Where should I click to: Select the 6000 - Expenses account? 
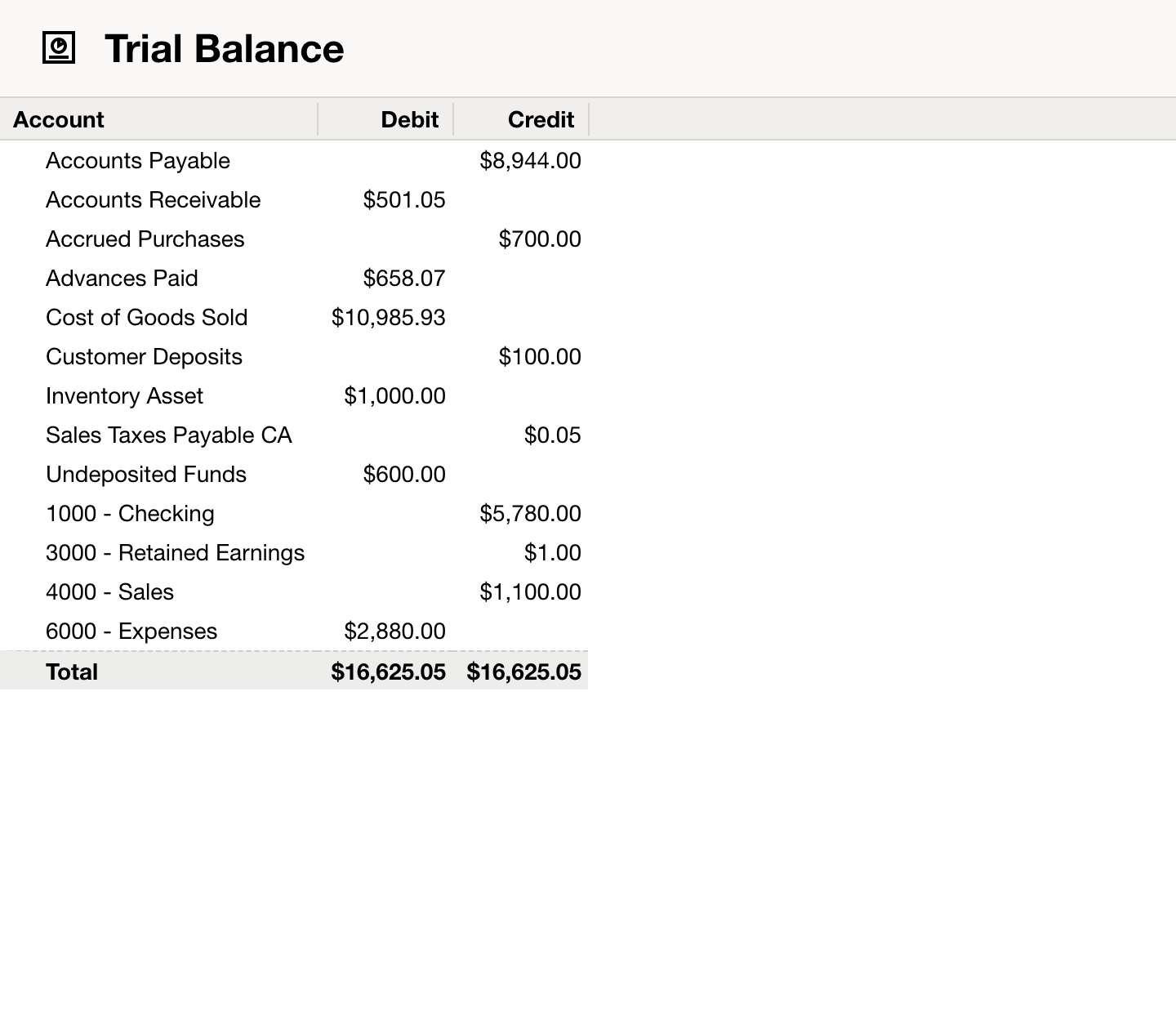coord(131,631)
